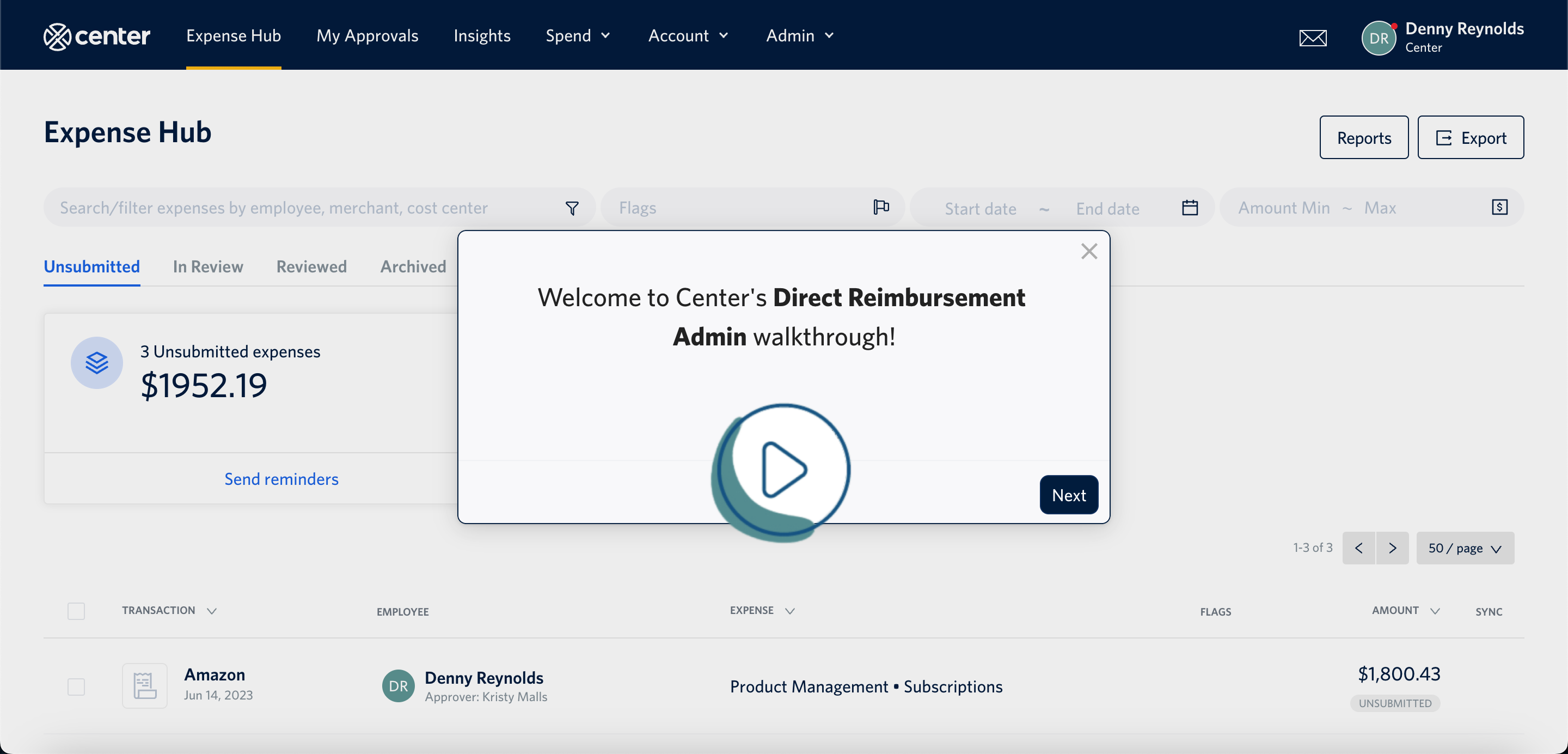Toggle the select-all transactions checkbox
Screen dimensions: 1568x754
[x=76, y=611]
